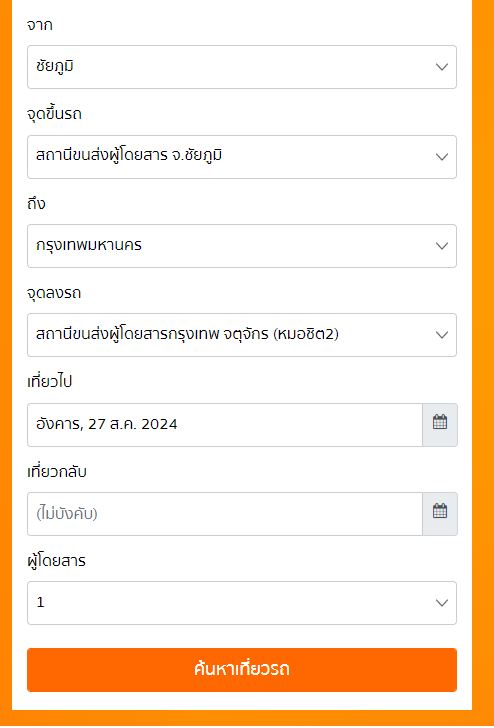
Task: Open the calendar picker for เที่ยวไป
Action: click(440, 425)
